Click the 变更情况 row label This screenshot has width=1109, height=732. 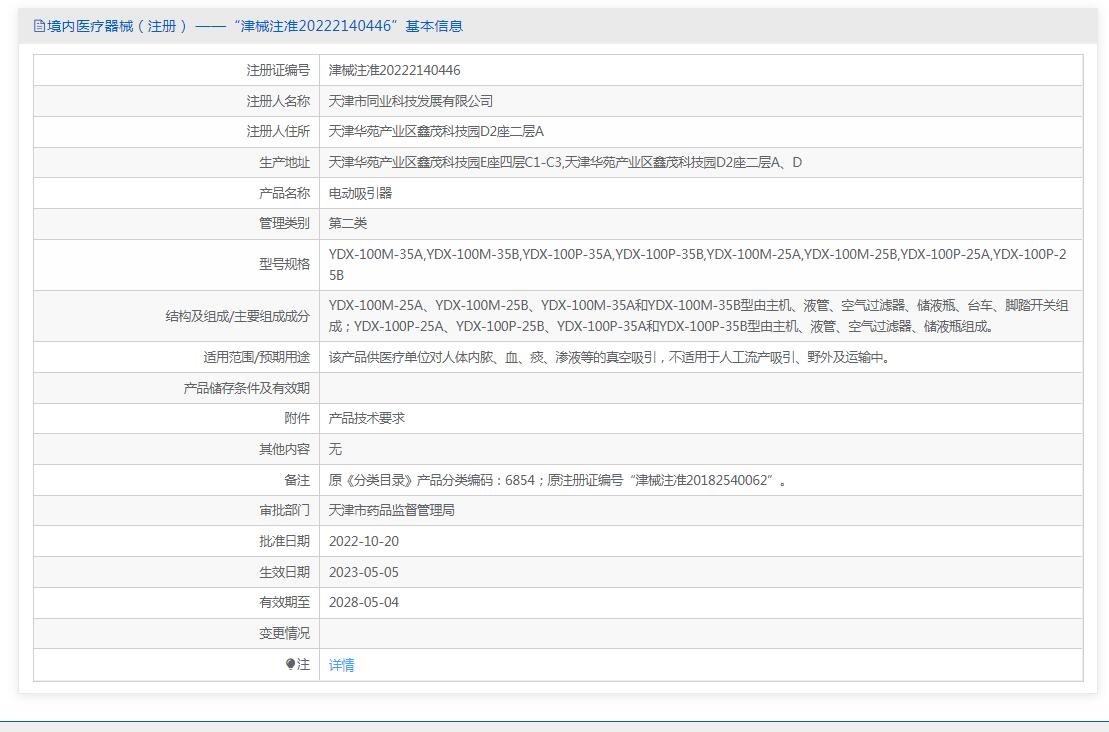point(284,633)
